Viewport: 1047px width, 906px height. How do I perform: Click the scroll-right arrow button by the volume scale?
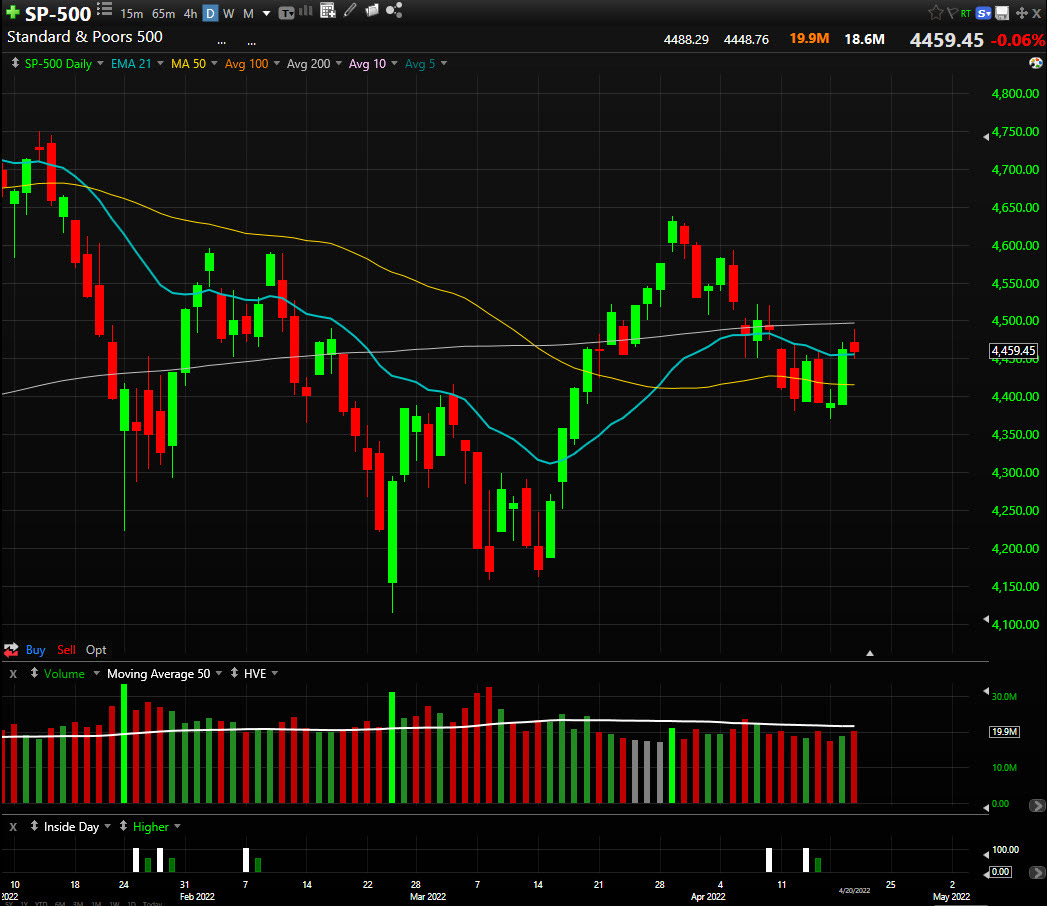point(1036,806)
